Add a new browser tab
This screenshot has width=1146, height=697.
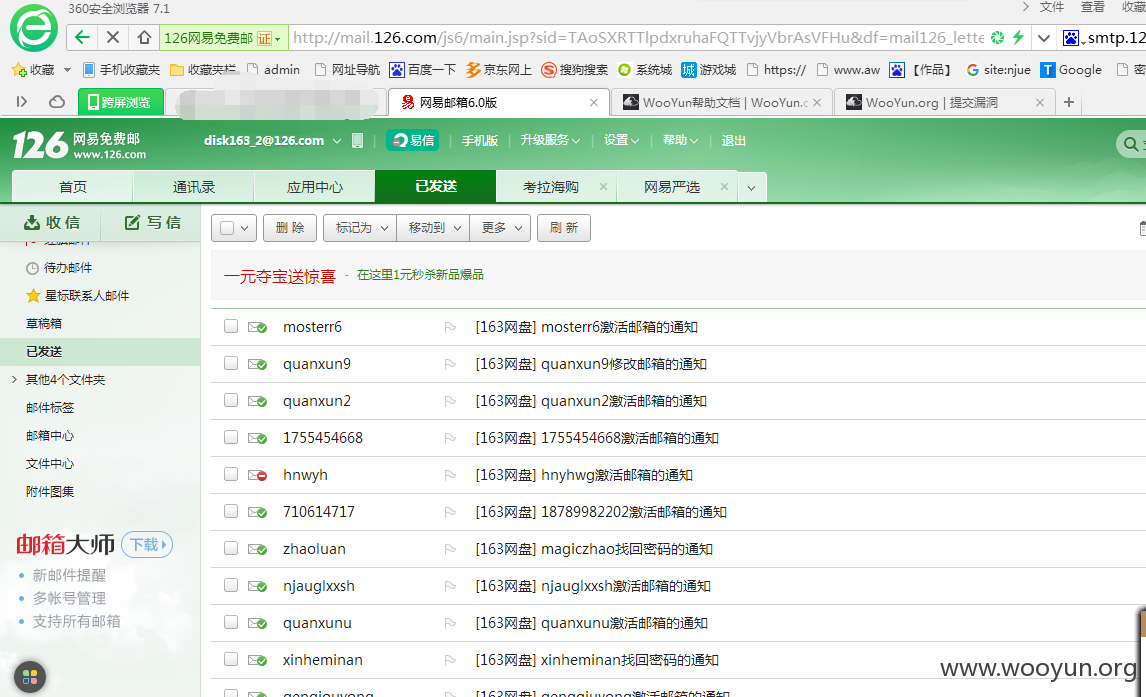1069,102
